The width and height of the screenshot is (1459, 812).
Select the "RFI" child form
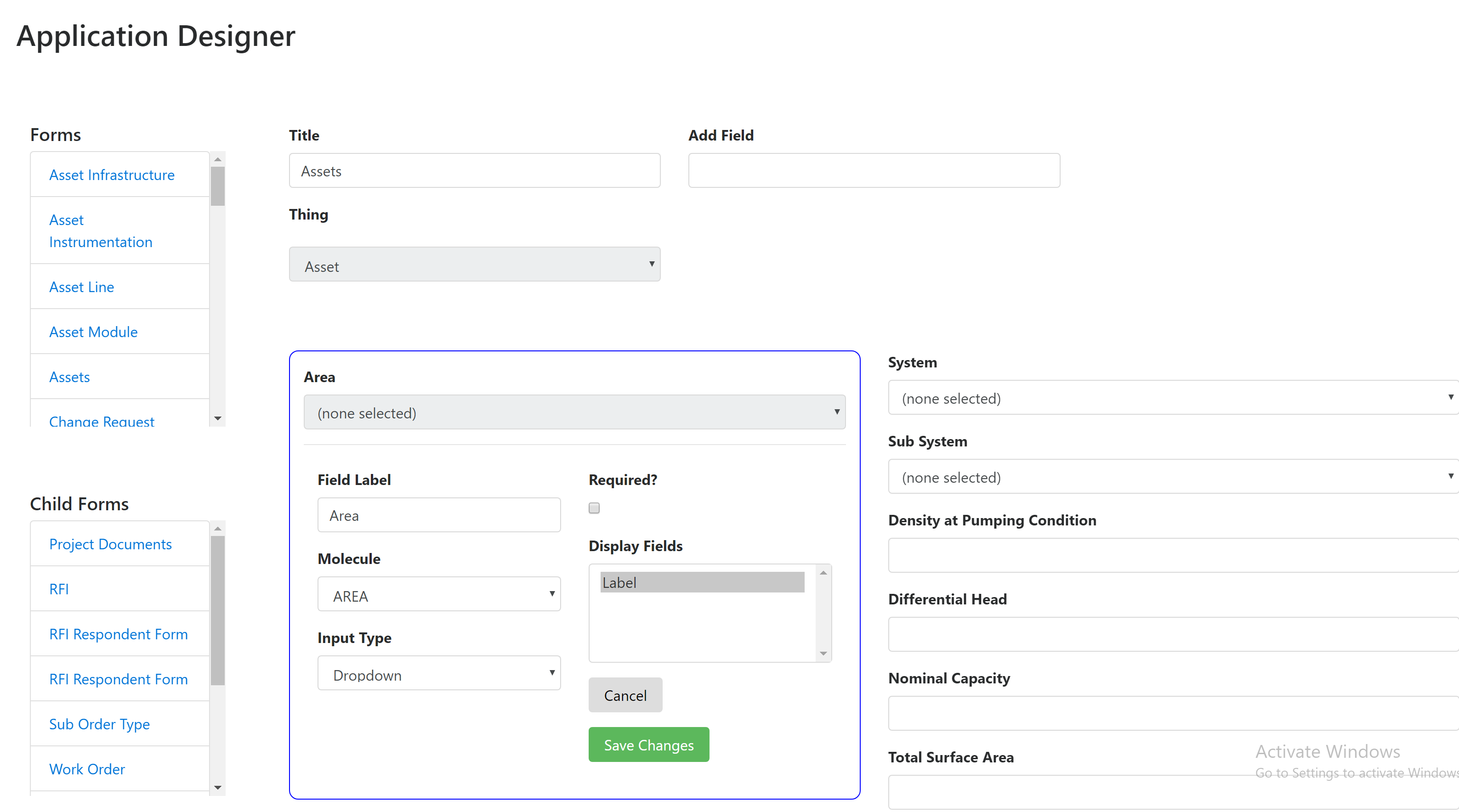tap(59, 589)
